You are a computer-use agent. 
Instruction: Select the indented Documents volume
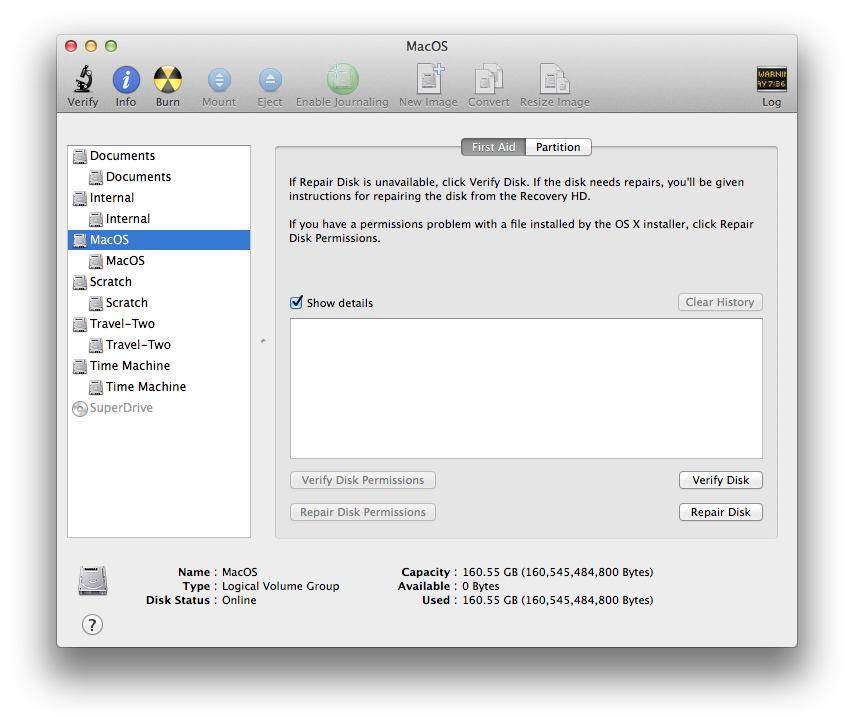(159, 177)
